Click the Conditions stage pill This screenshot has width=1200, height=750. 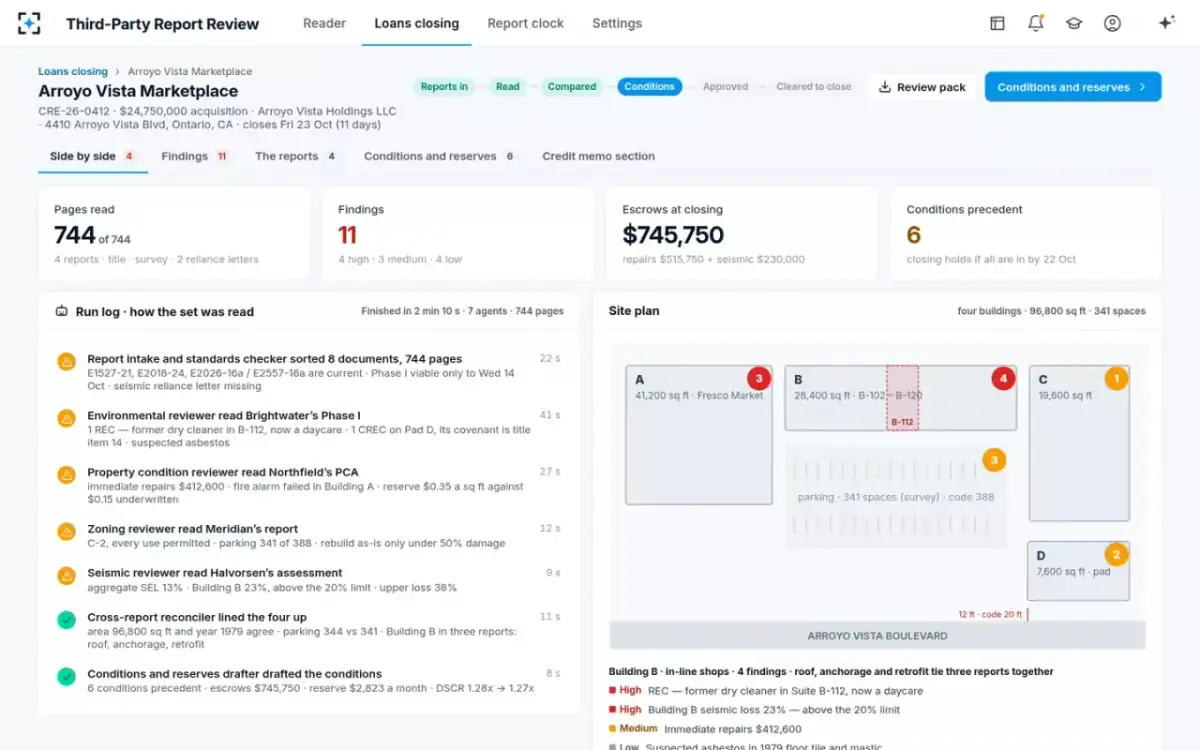coord(650,87)
